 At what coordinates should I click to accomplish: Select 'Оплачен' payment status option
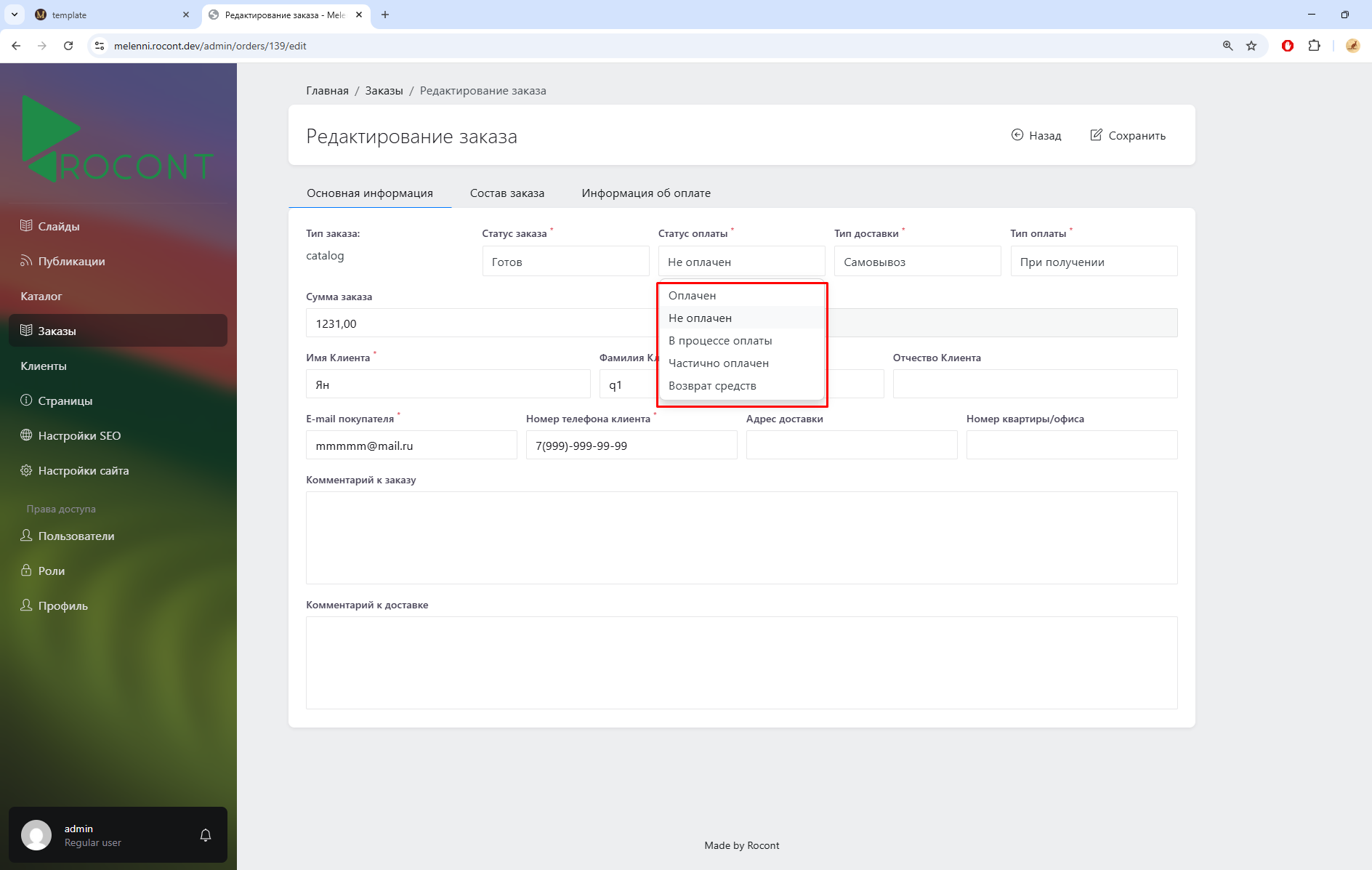(x=692, y=296)
